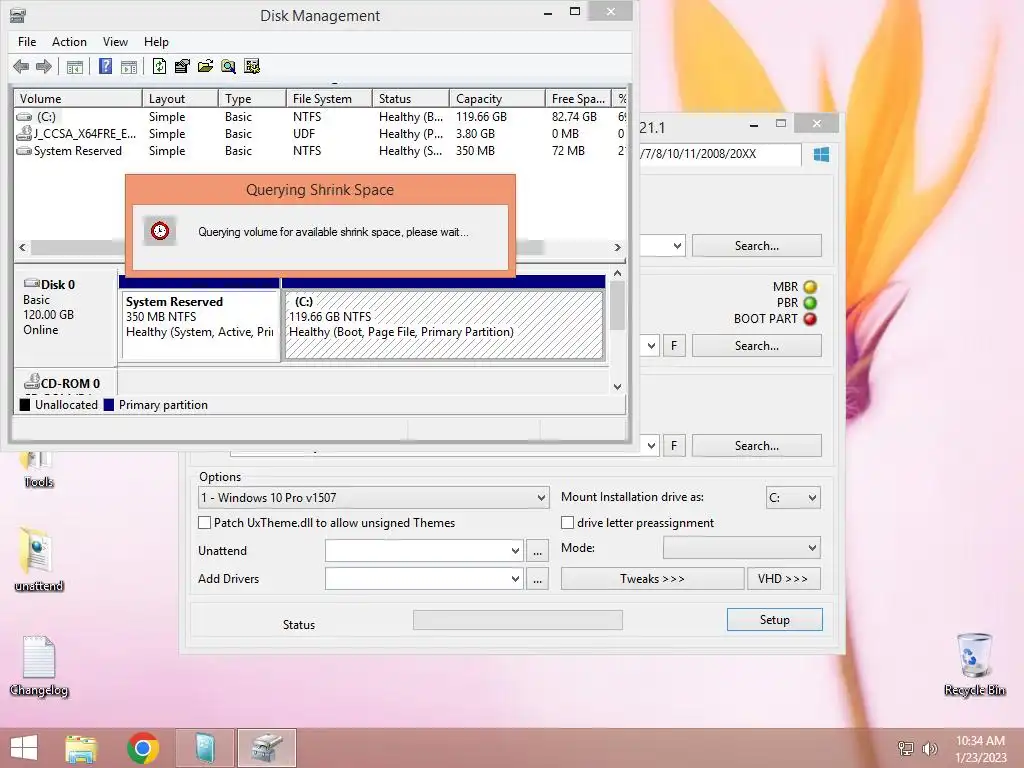Toggle the Show/Hide Console Tree toolbar icon
The width and height of the screenshot is (1024, 768).
click(75, 67)
